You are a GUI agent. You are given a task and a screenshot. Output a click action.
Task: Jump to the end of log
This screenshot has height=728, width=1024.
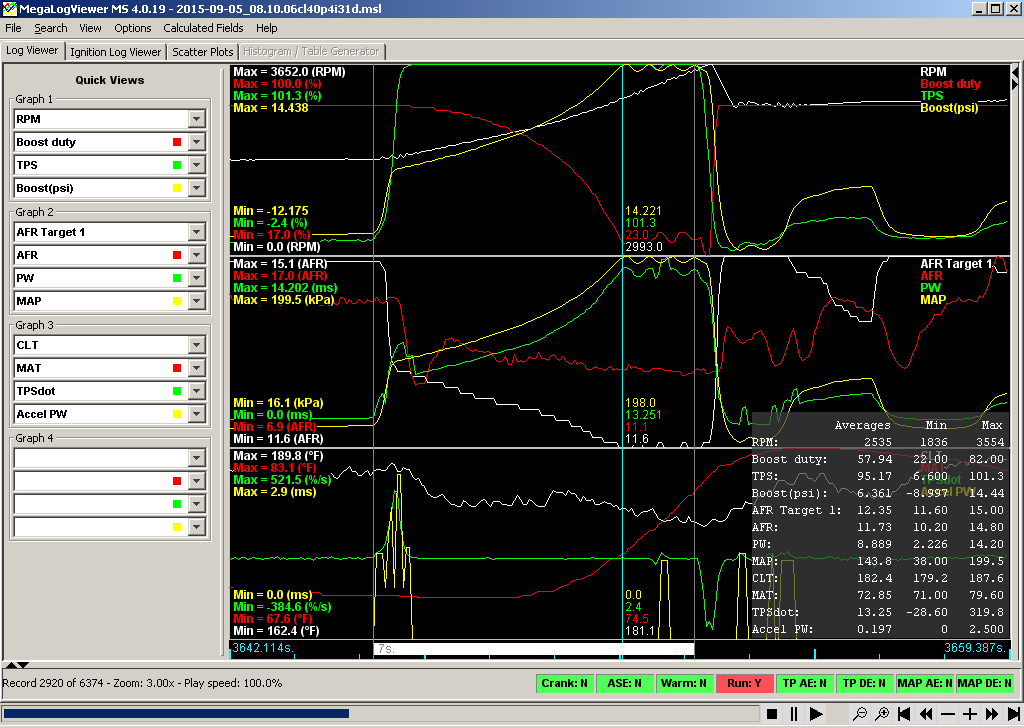1012,714
